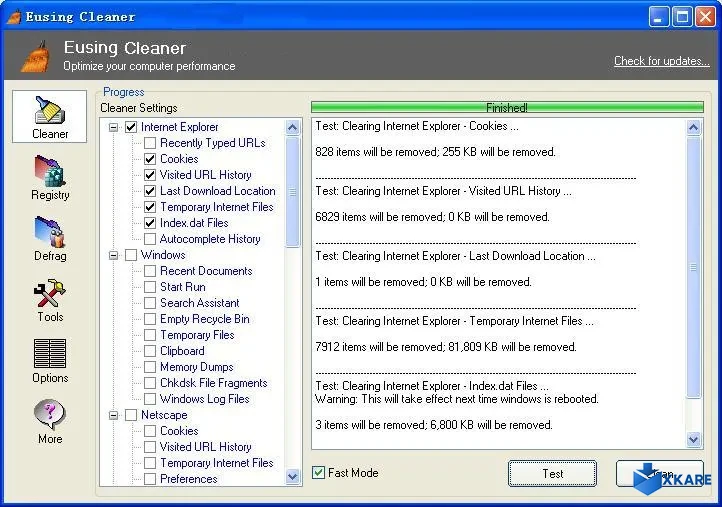
Task: Collapse the Internet Explorer tree node
Action: coord(113,127)
